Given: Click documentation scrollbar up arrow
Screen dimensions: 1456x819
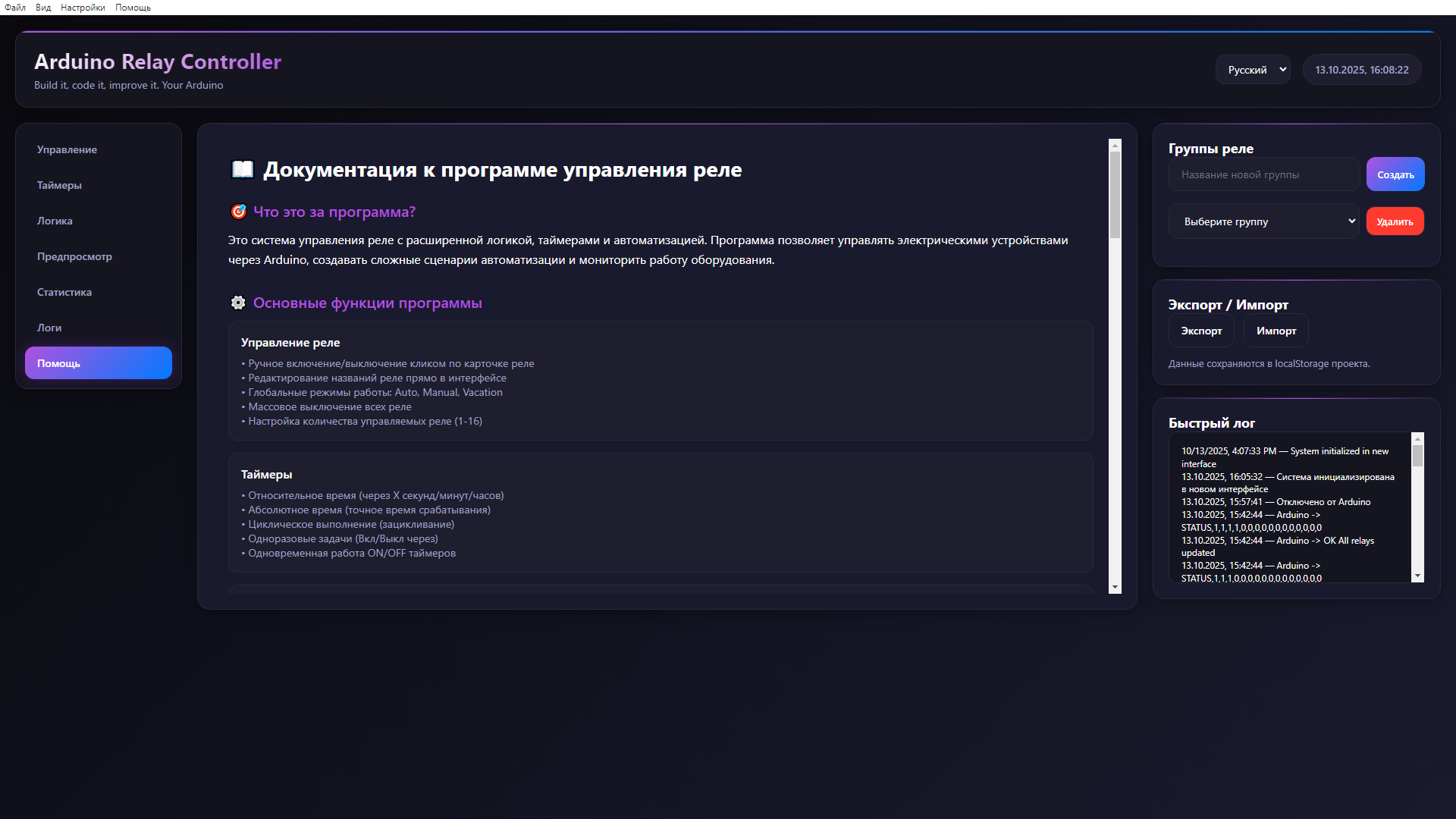Looking at the screenshot, I should pos(1115,144).
